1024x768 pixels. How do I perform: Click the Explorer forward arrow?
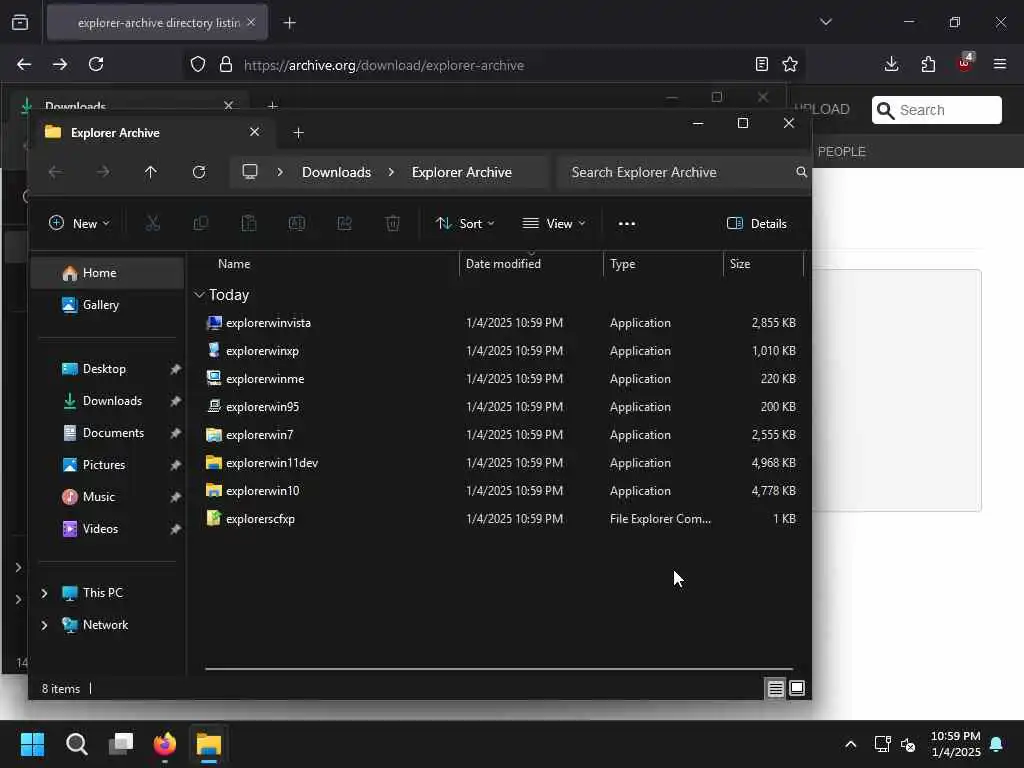(x=103, y=172)
